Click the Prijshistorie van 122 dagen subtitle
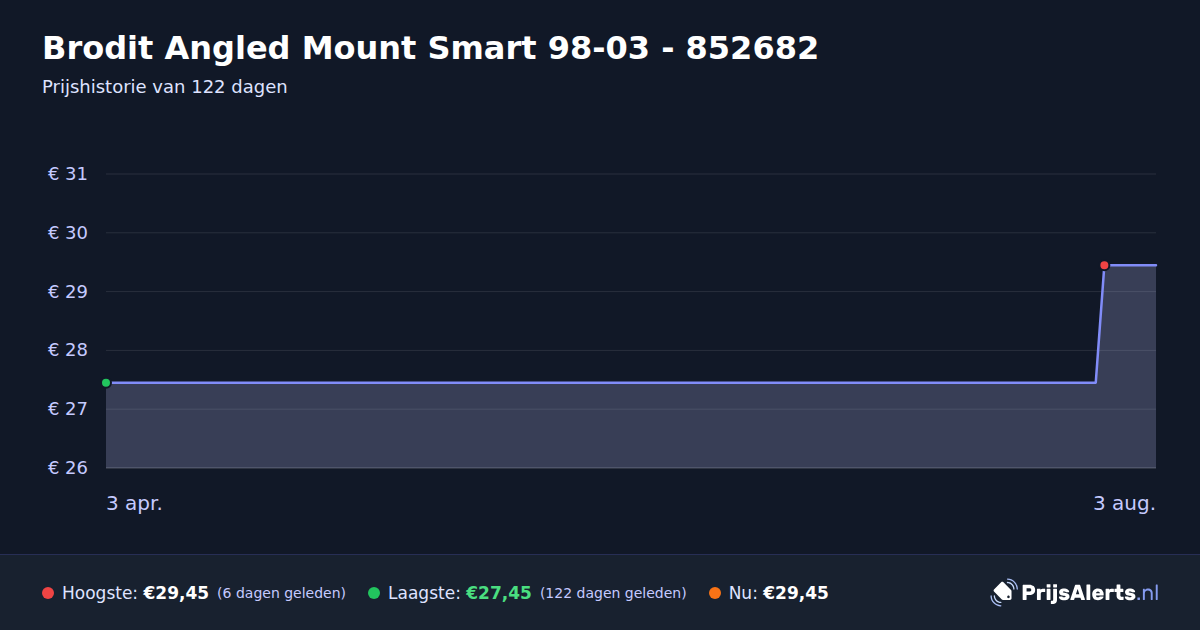This screenshot has height=630, width=1200. point(165,87)
